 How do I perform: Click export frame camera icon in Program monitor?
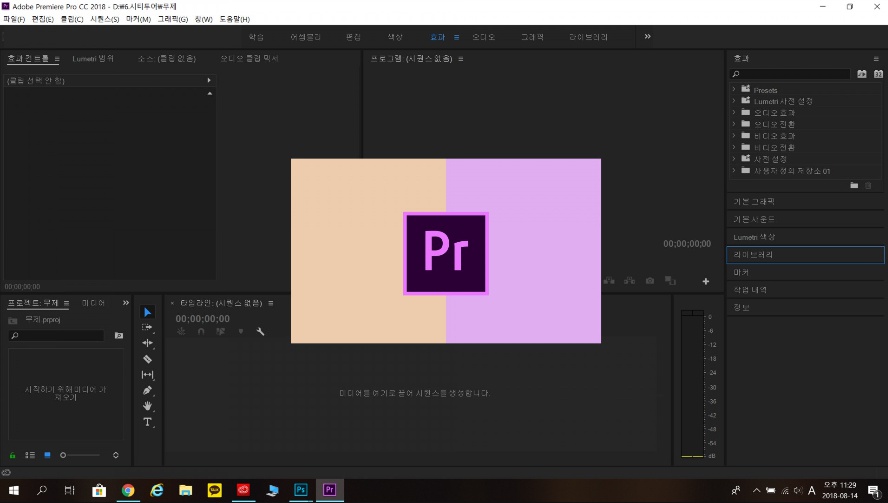coord(650,281)
